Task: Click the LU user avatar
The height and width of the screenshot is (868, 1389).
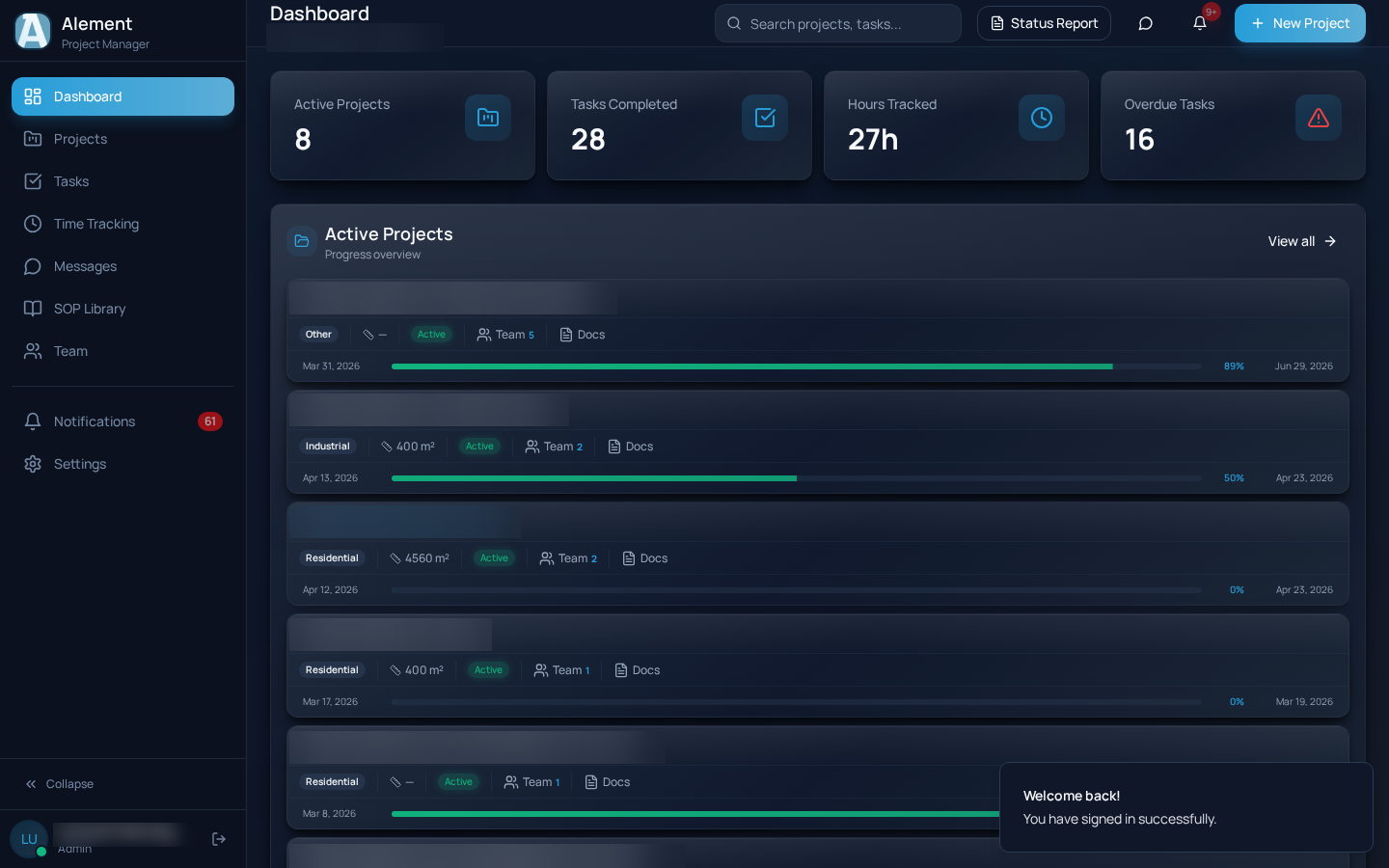Action: pyautogui.click(x=29, y=839)
